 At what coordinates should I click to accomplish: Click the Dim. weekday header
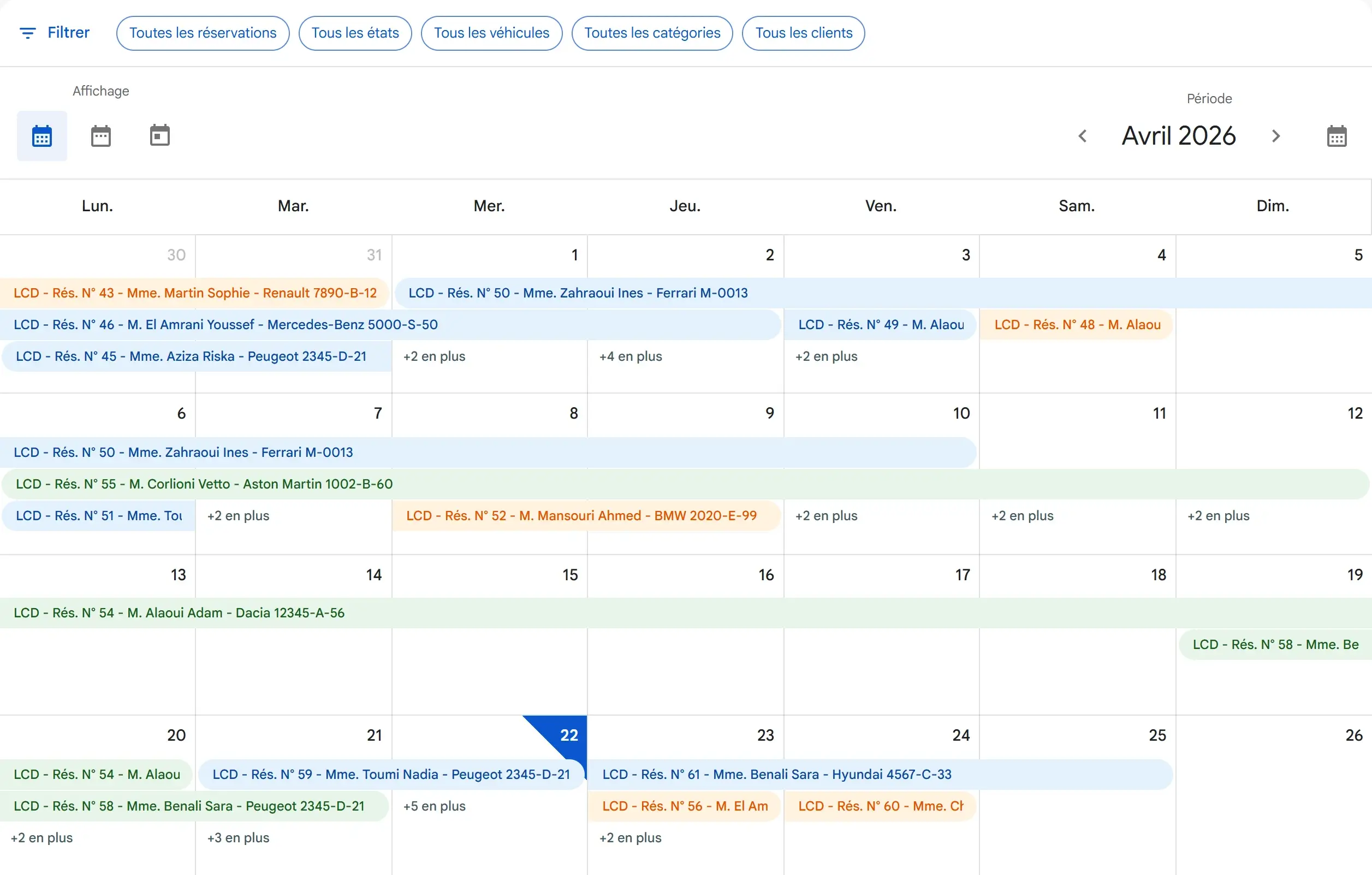[1272, 206]
